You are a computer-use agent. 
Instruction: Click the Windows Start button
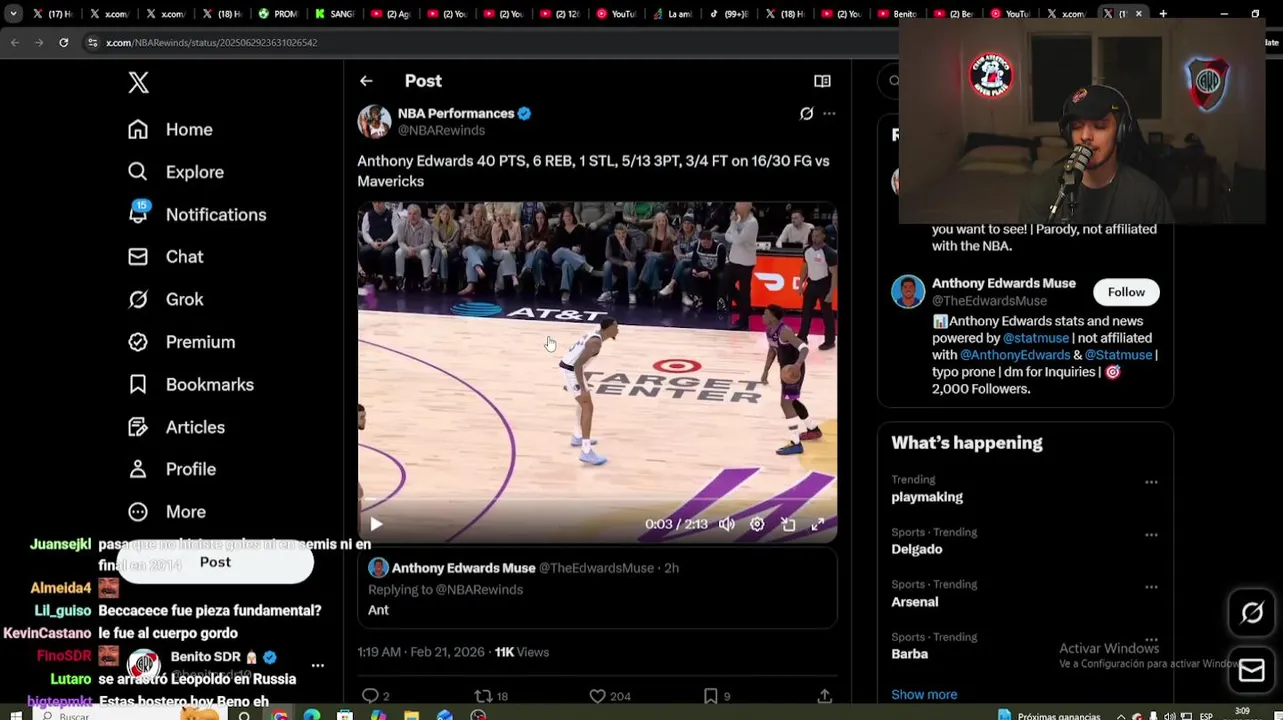tap(15, 716)
